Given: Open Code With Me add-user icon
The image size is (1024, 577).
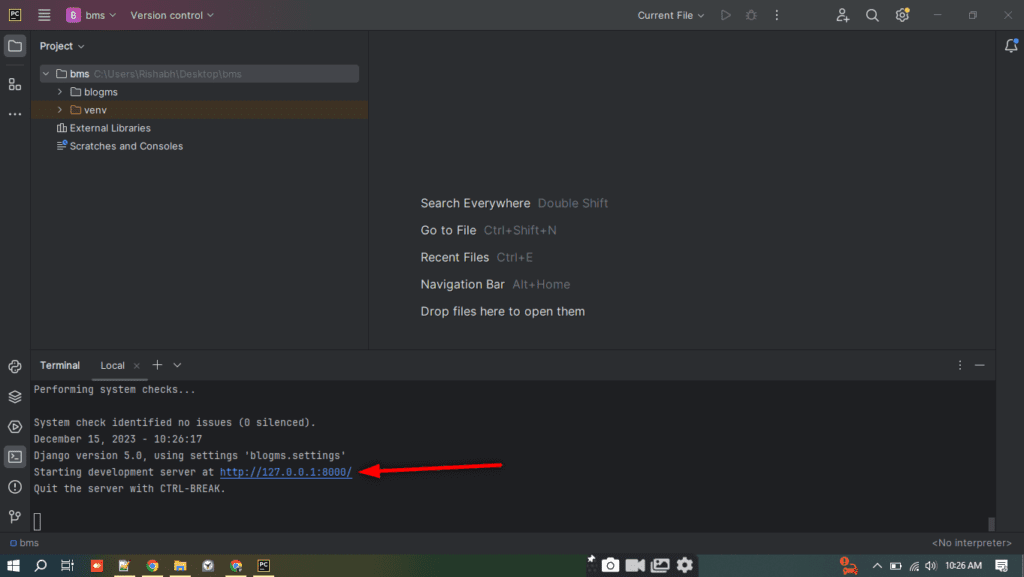Looking at the screenshot, I should [842, 15].
